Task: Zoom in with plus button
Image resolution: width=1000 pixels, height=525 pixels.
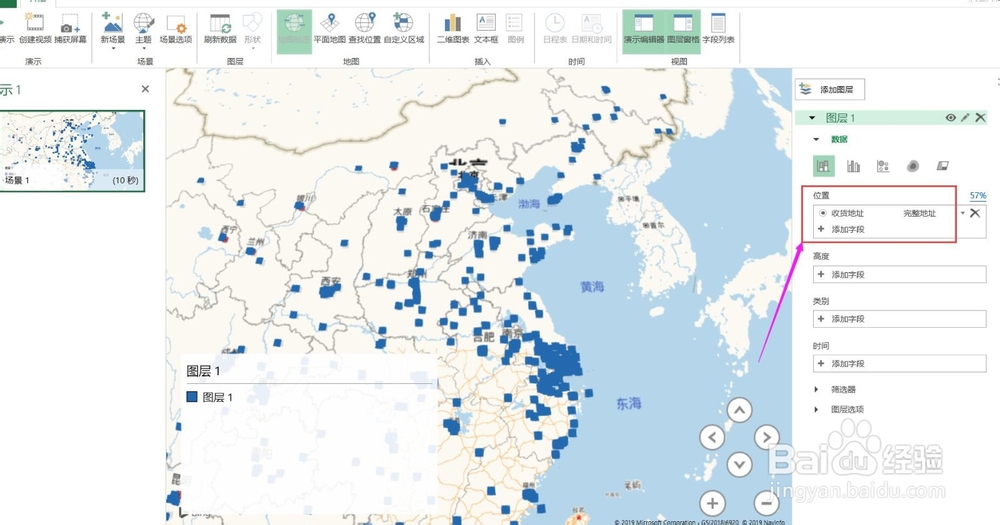Action: (x=712, y=503)
